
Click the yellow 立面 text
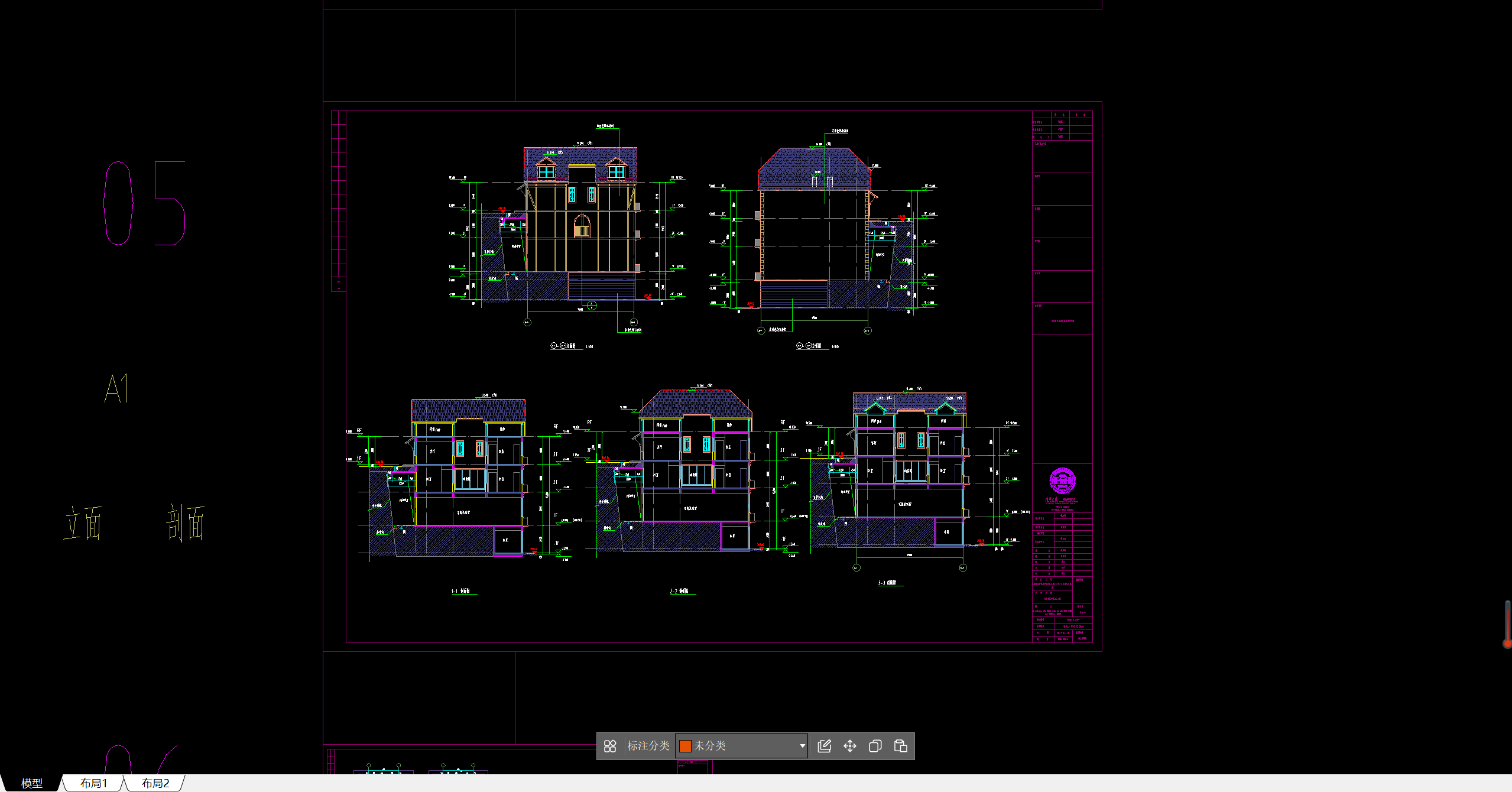point(83,522)
